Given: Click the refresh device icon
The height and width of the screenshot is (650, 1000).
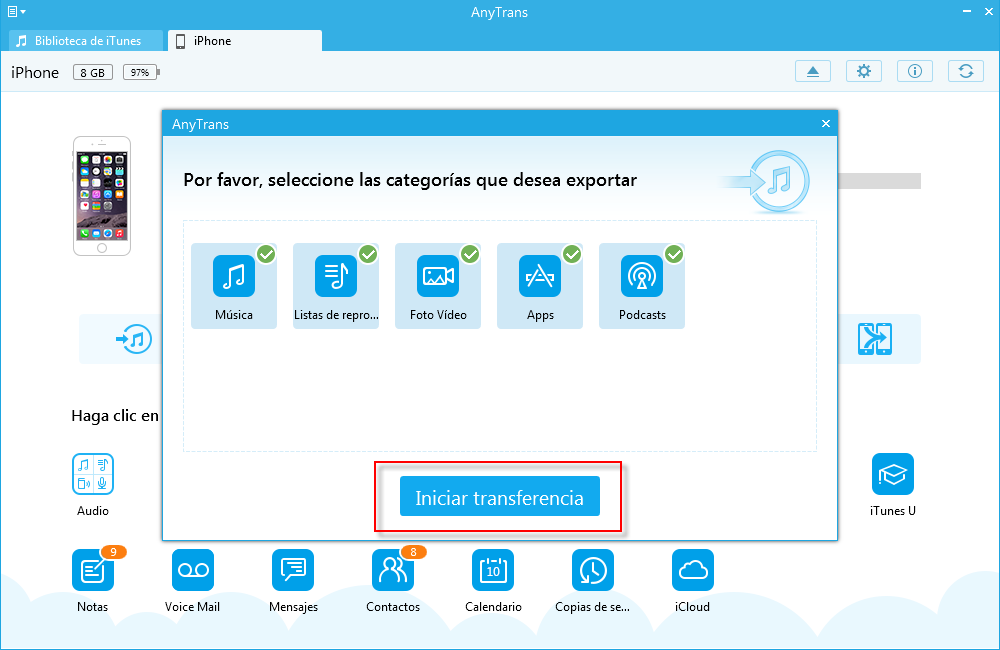Looking at the screenshot, I should click(966, 71).
